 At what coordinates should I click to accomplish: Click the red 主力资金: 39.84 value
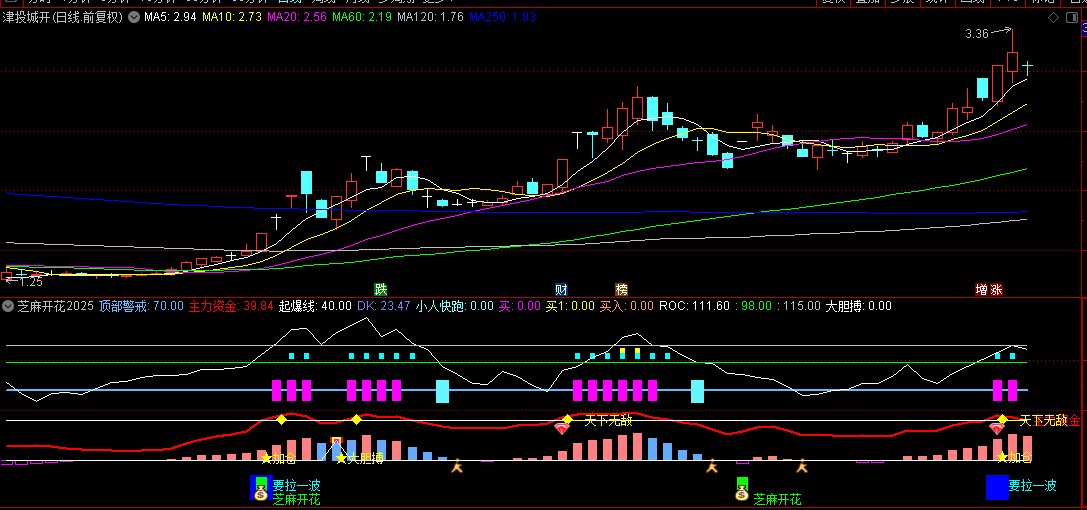pos(231,306)
